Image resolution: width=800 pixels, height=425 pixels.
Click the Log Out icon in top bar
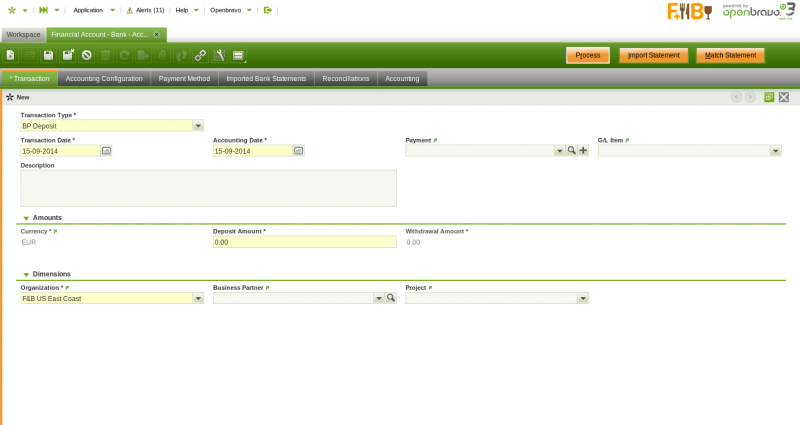coord(267,9)
